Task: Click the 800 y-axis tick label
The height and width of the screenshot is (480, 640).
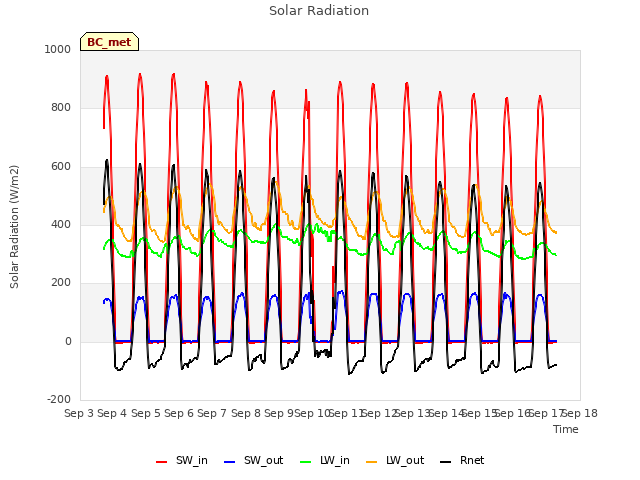Action: pos(61,108)
